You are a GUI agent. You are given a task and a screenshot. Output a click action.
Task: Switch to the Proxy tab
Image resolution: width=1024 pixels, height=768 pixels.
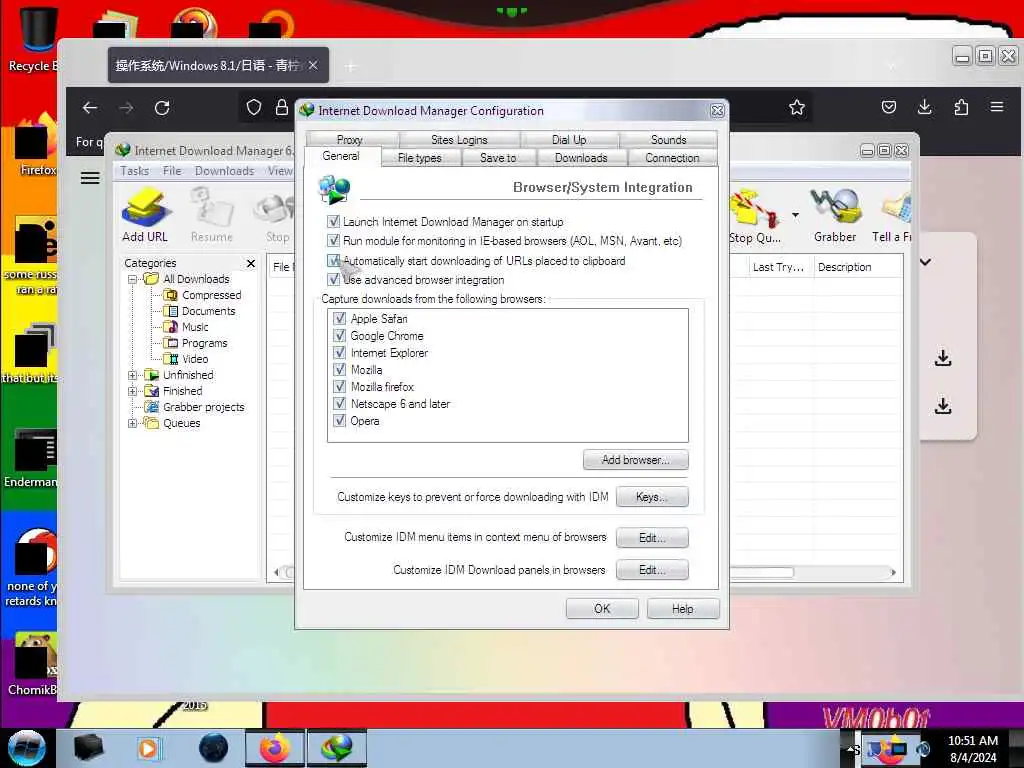349,139
